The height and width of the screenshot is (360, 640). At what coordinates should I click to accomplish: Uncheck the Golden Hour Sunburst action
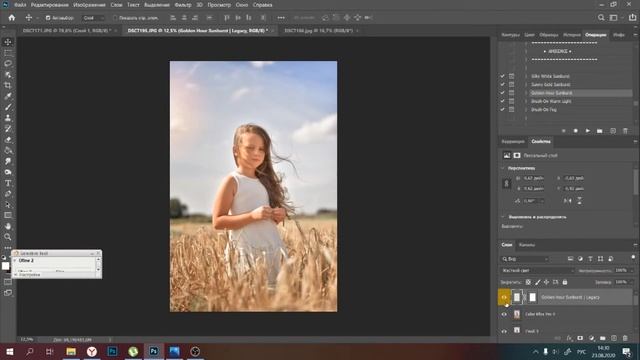point(502,93)
